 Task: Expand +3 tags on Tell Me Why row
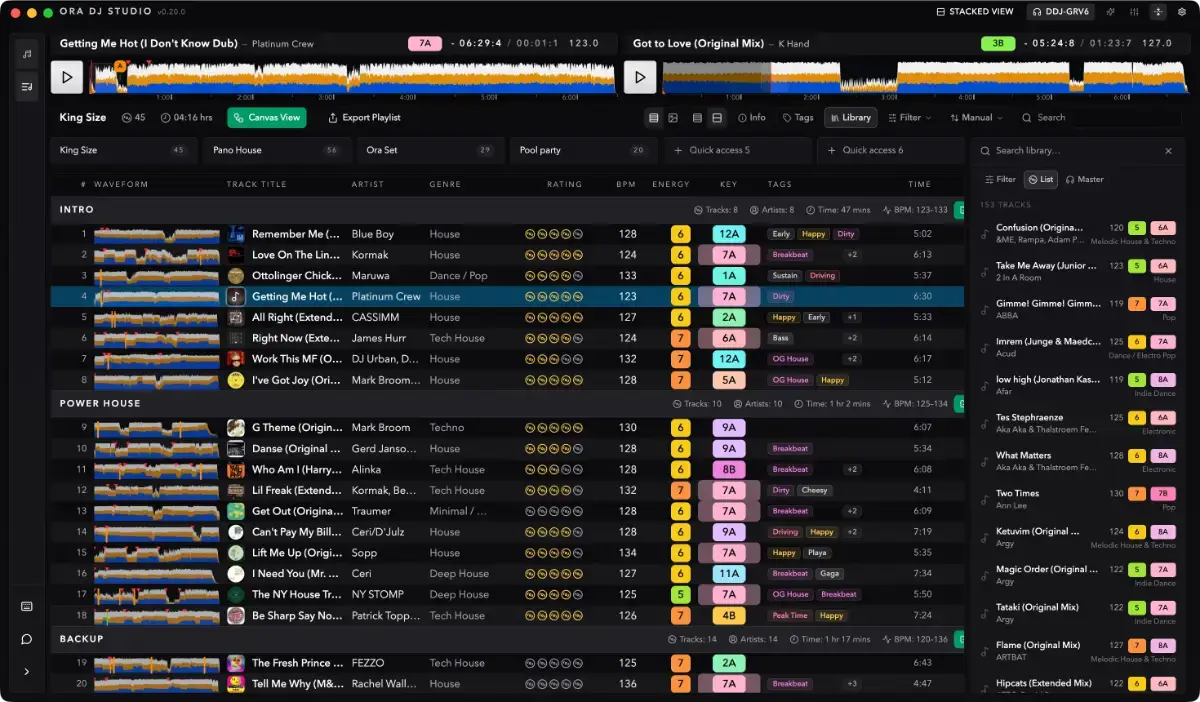point(852,684)
